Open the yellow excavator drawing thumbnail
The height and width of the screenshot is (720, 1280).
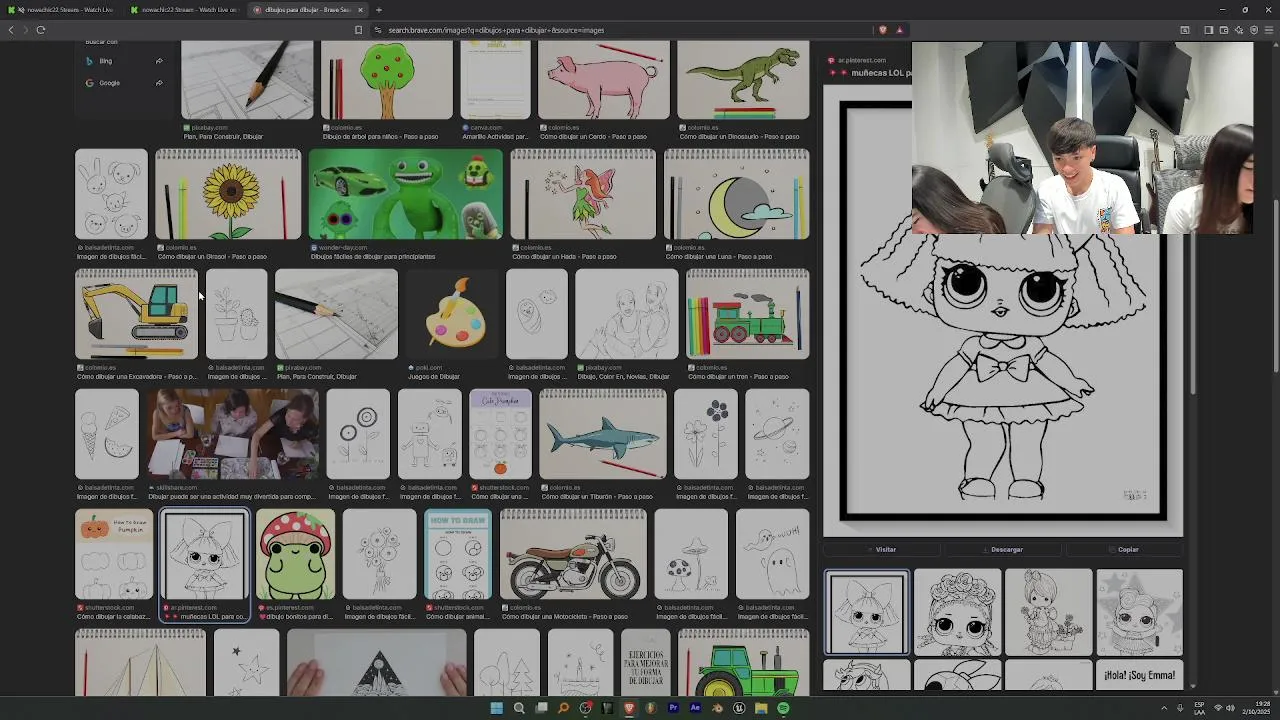(x=136, y=314)
